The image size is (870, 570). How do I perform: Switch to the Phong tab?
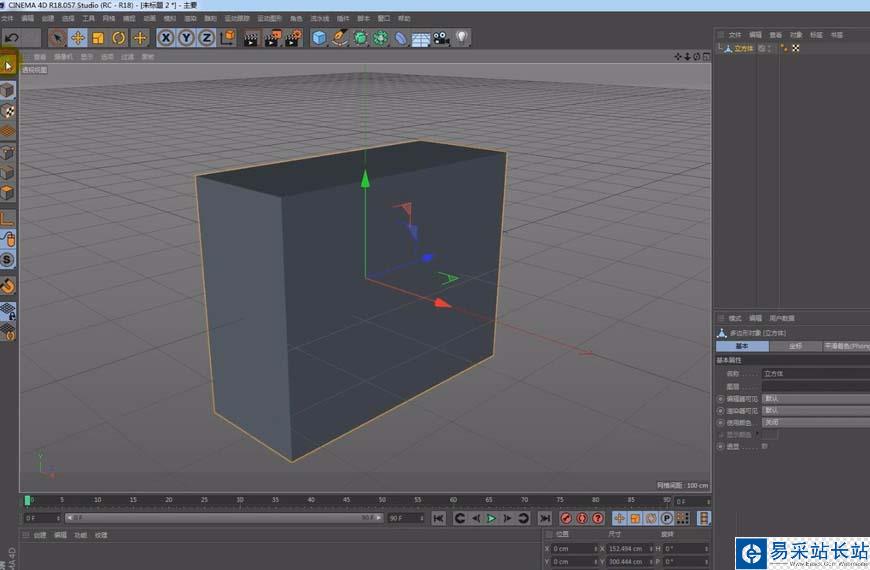846,346
